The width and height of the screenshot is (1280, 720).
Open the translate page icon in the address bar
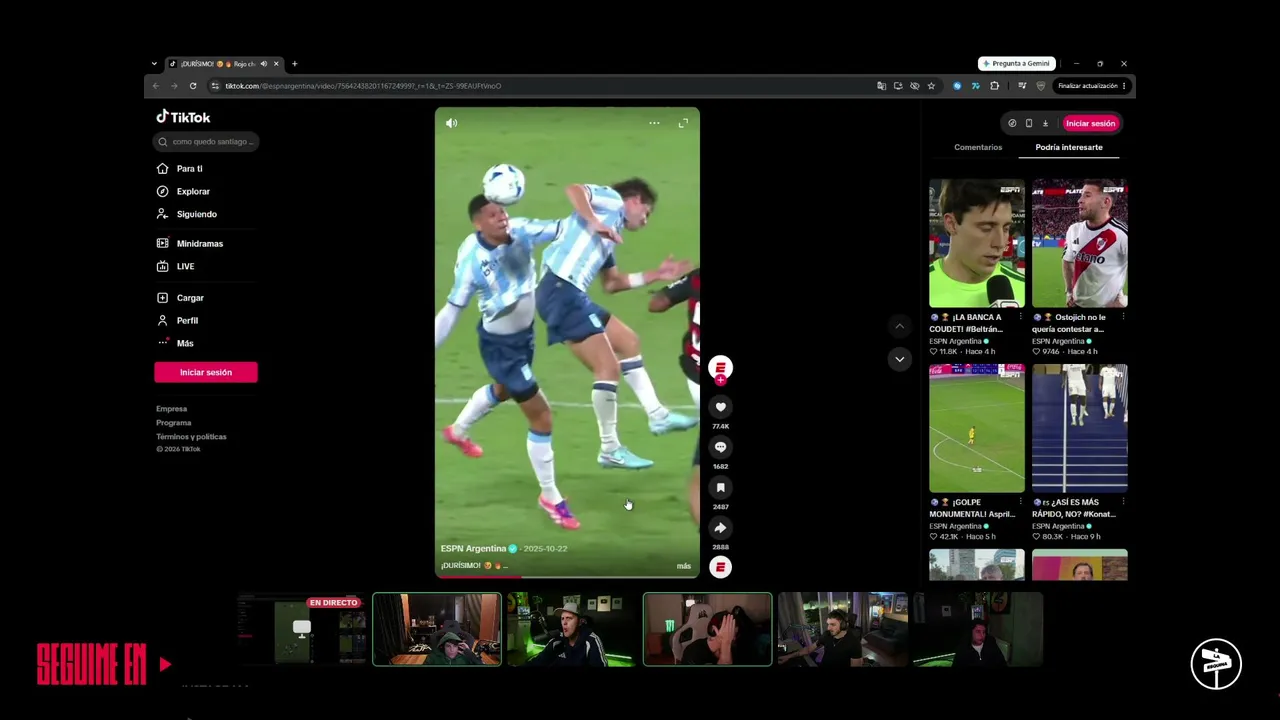pos(881,86)
